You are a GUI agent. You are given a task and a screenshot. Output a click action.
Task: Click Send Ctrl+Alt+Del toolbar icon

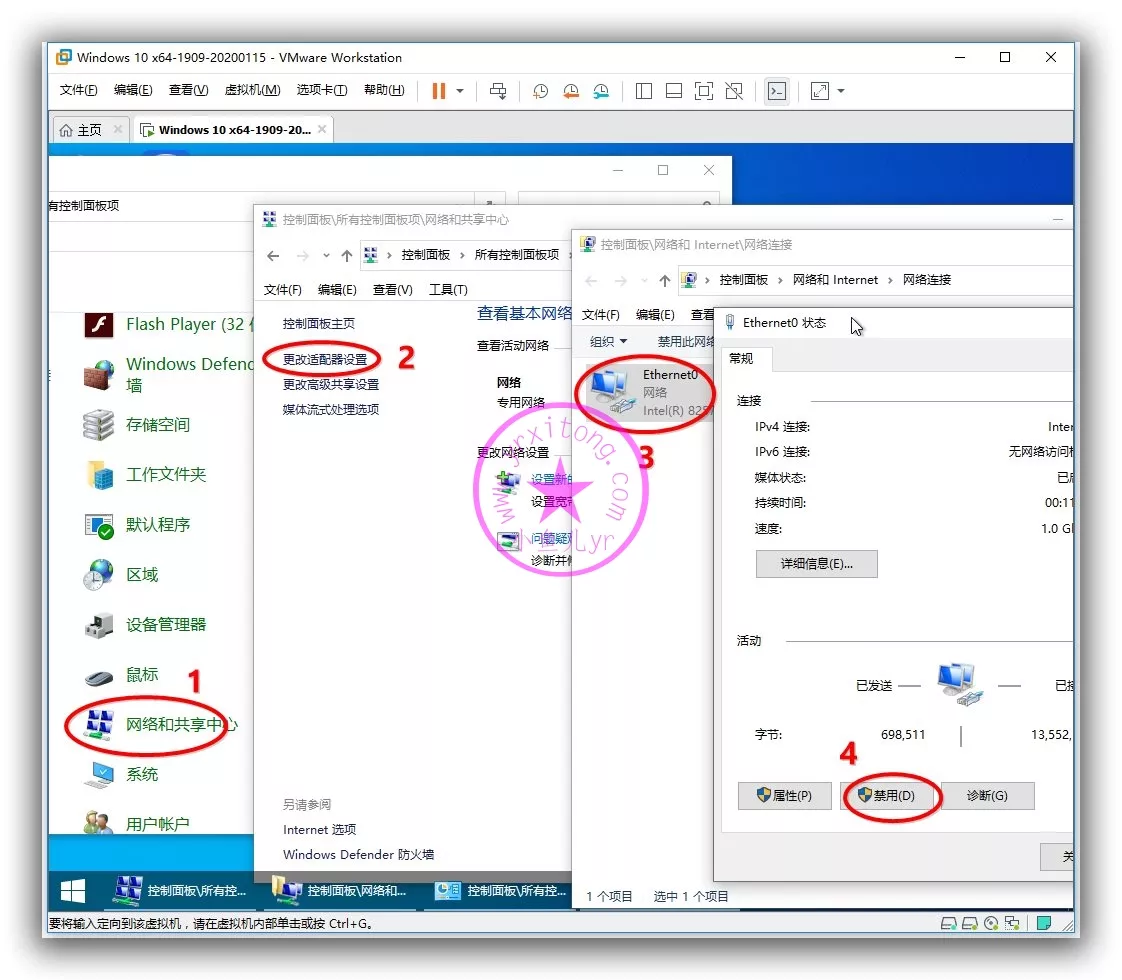pos(498,91)
